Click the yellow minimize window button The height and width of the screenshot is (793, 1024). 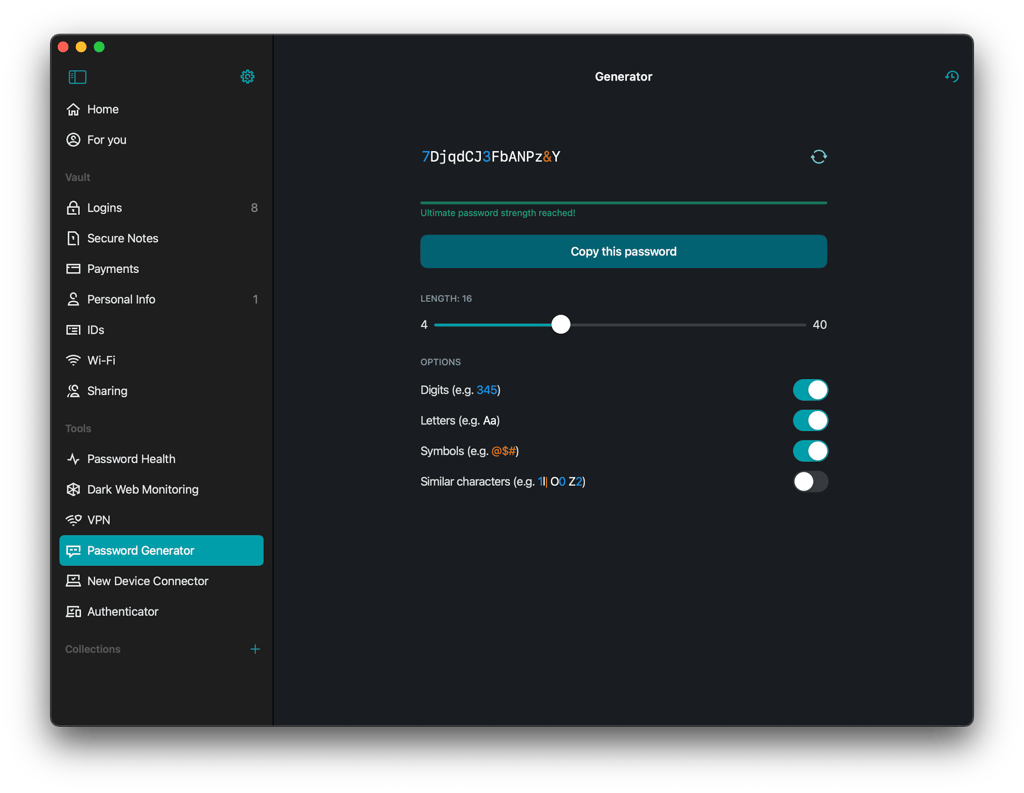pos(81,46)
